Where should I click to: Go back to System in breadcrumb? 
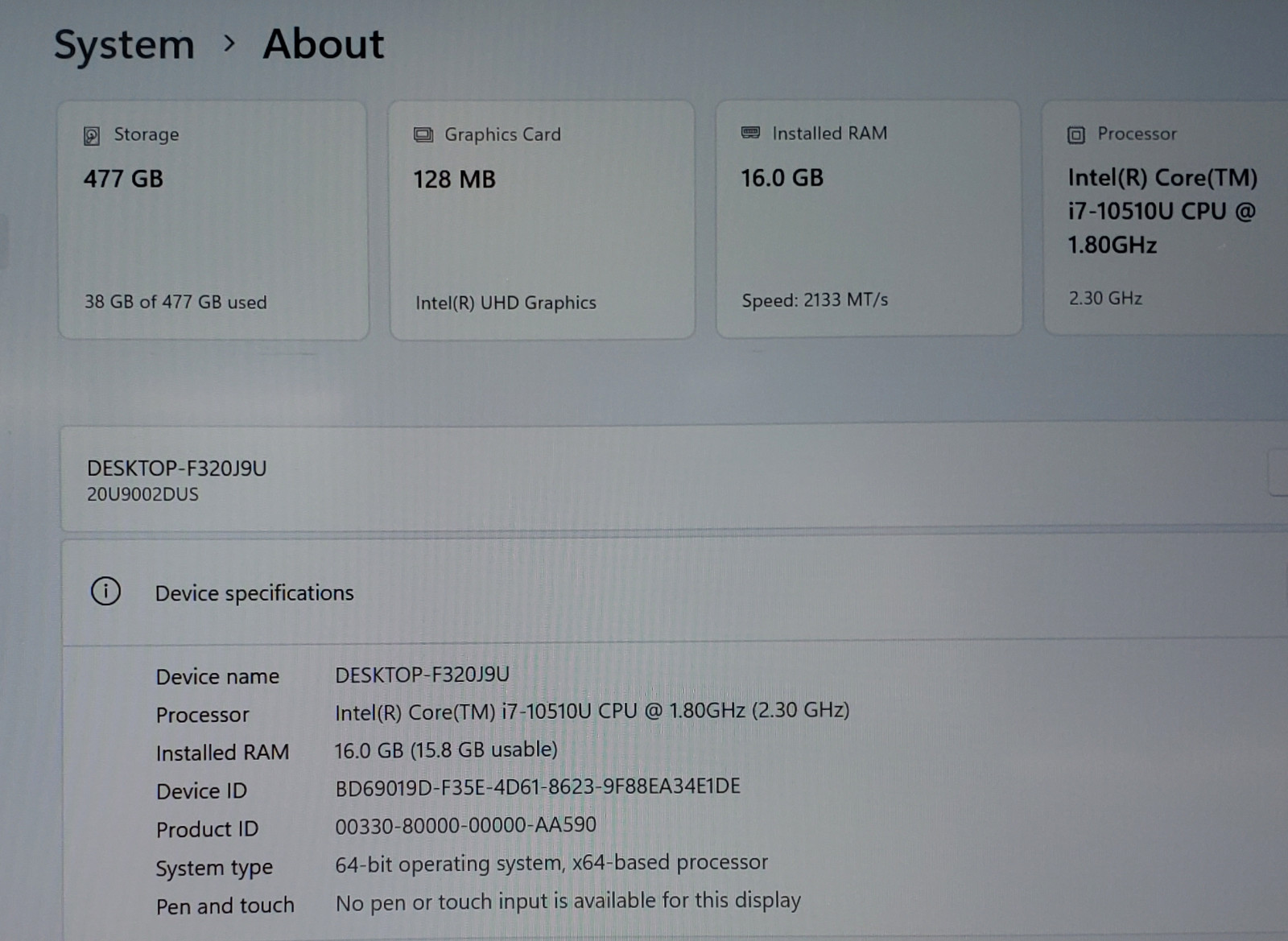124,44
